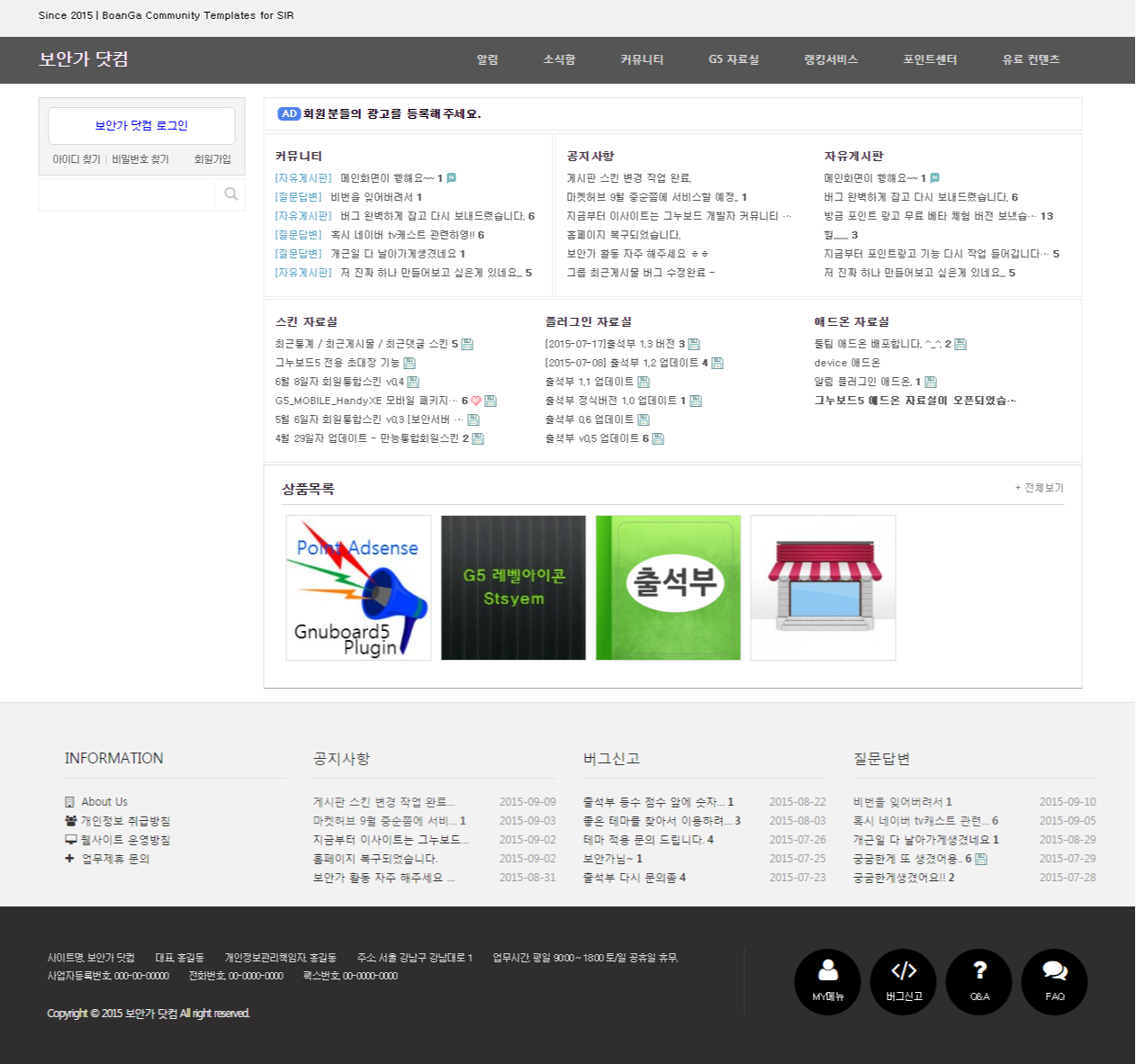Expand product list with 전체보기
The width and height of the screenshot is (1136, 1064).
point(1040,488)
